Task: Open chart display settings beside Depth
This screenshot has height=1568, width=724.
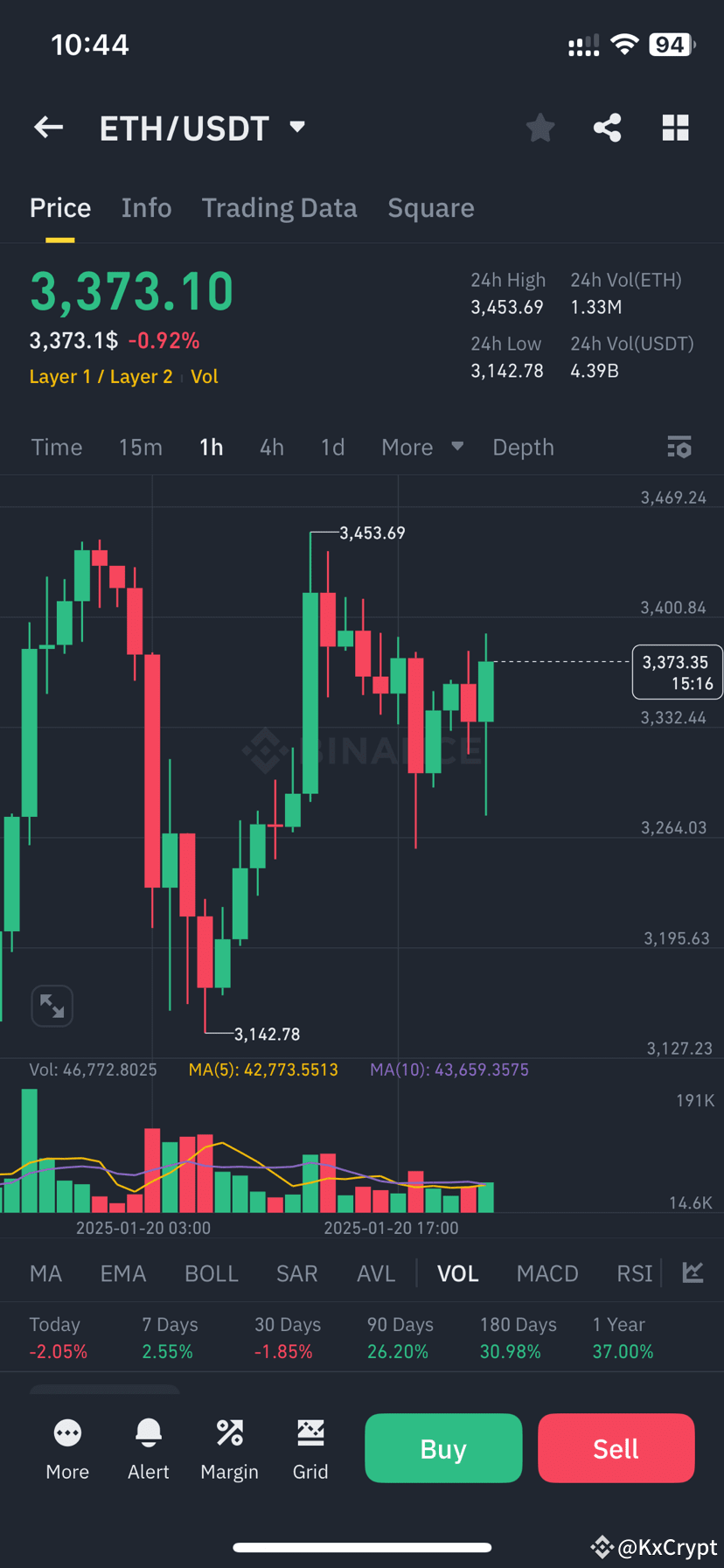Action: pos(679,447)
